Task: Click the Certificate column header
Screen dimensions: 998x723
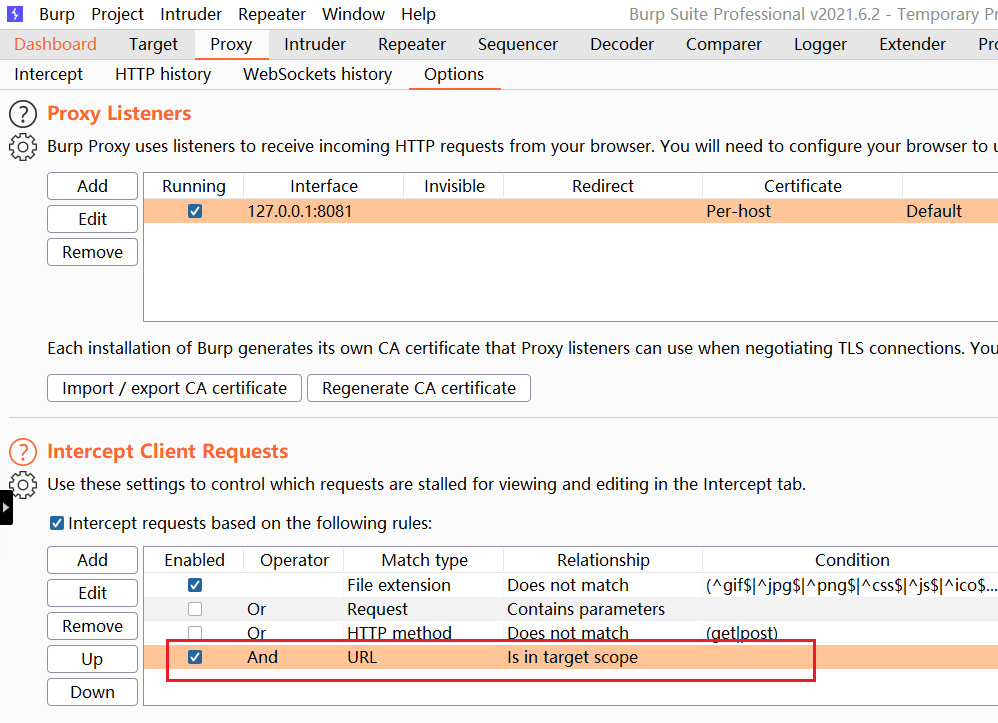Action: coord(803,186)
